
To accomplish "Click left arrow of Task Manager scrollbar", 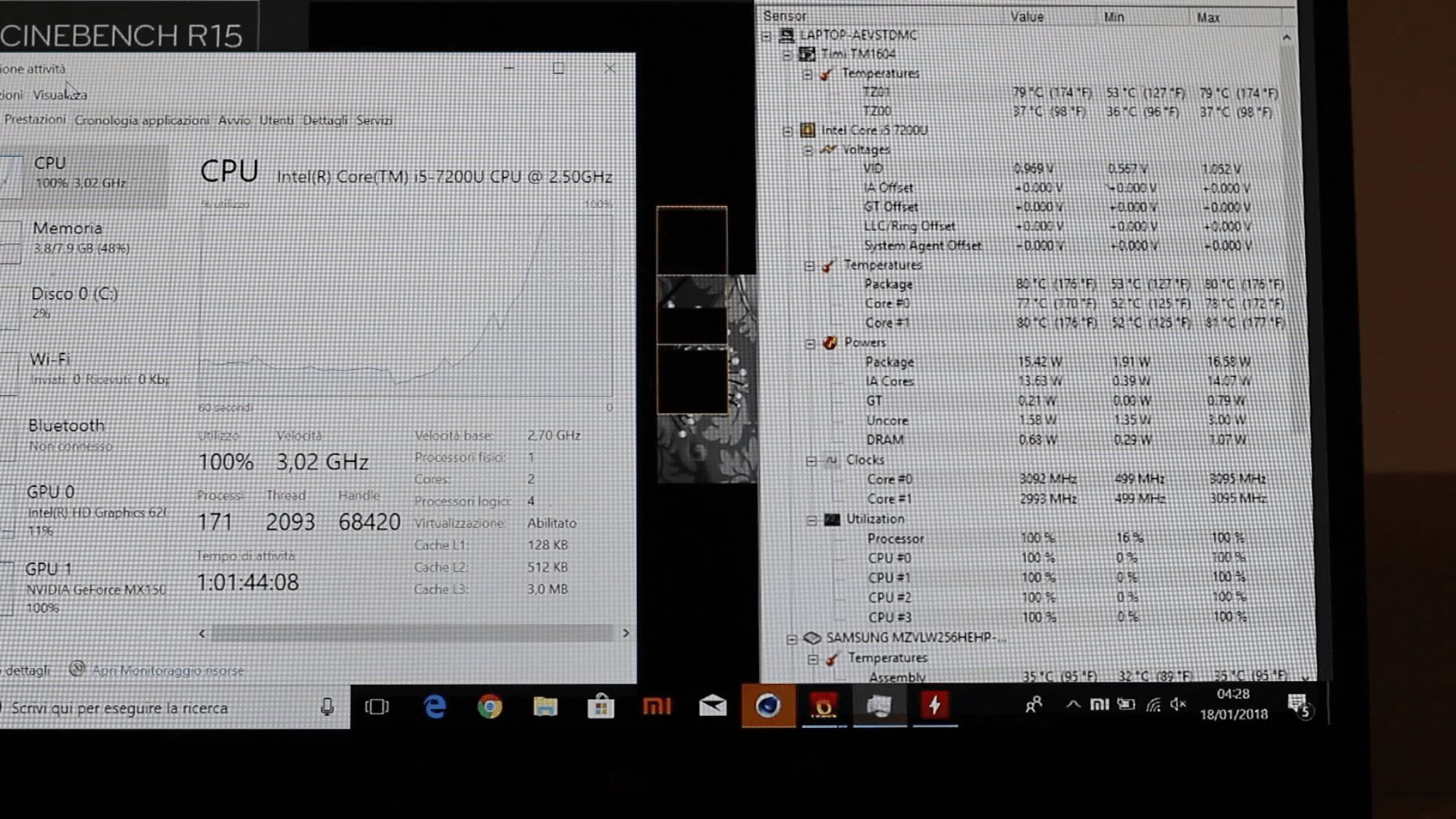I will pyautogui.click(x=202, y=633).
